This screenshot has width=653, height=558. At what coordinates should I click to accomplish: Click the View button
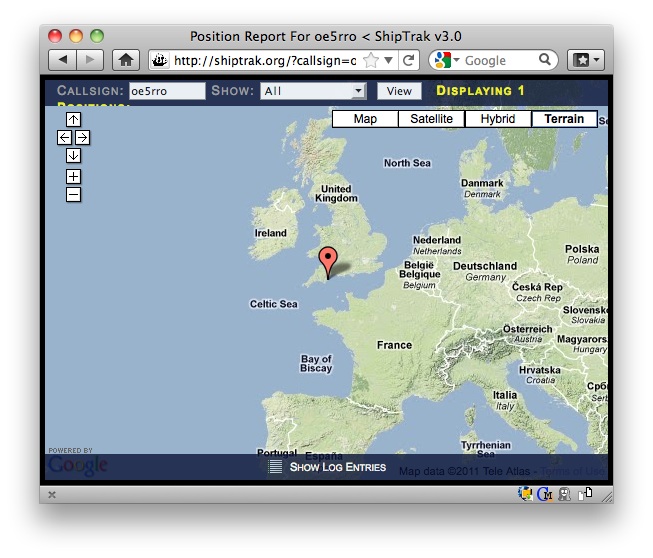[399, 91]
